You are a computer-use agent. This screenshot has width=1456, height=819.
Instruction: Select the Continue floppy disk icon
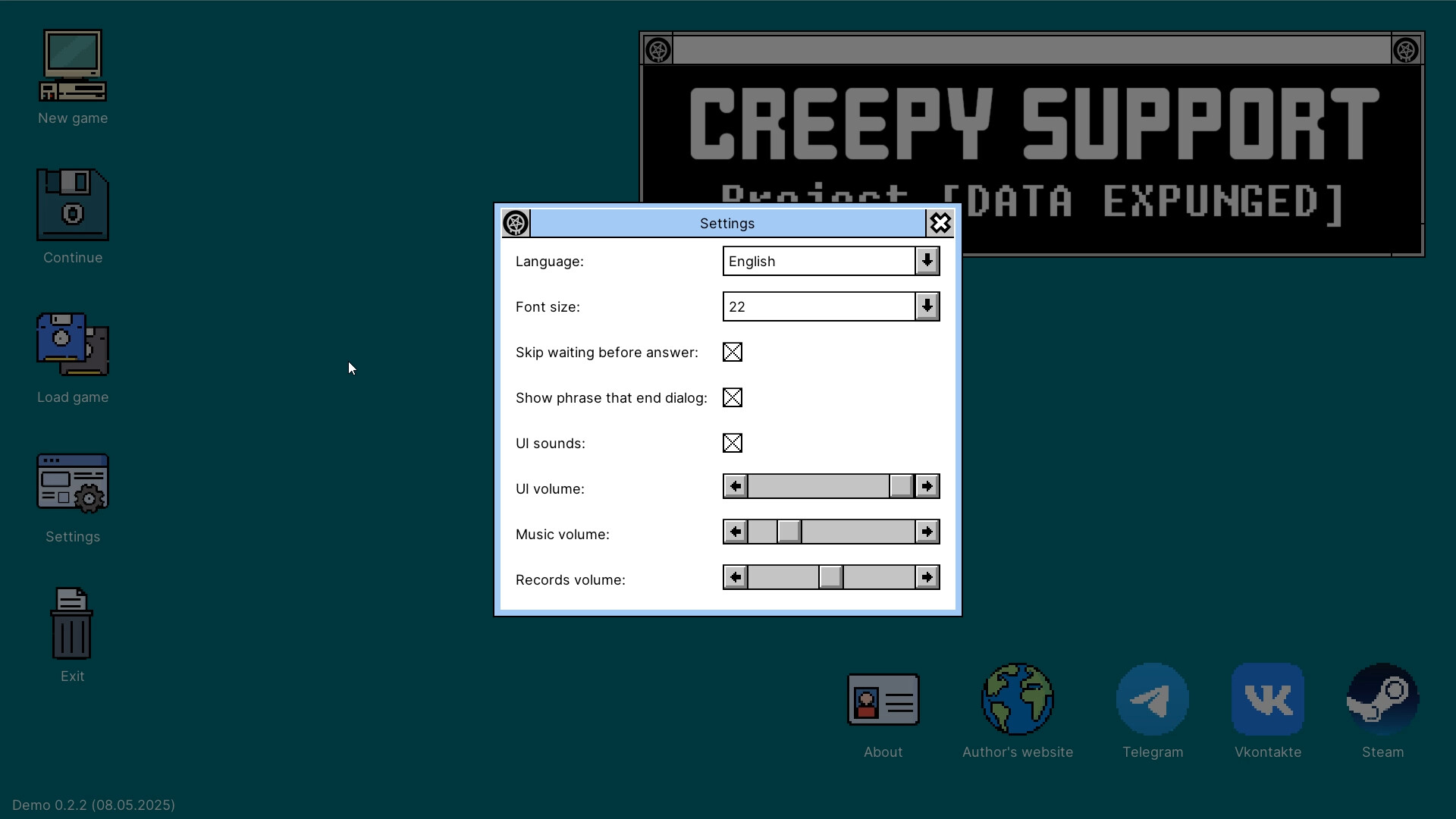point(72,205)
